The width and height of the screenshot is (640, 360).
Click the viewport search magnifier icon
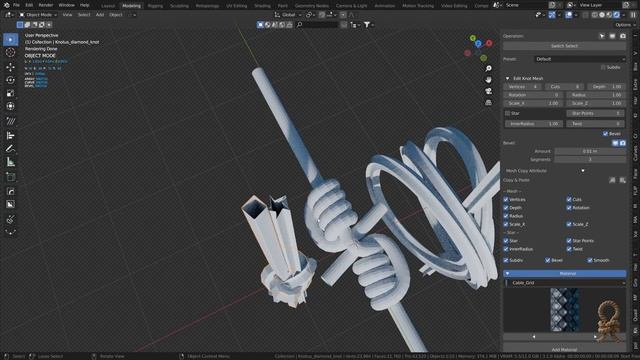tap(300, 25)
